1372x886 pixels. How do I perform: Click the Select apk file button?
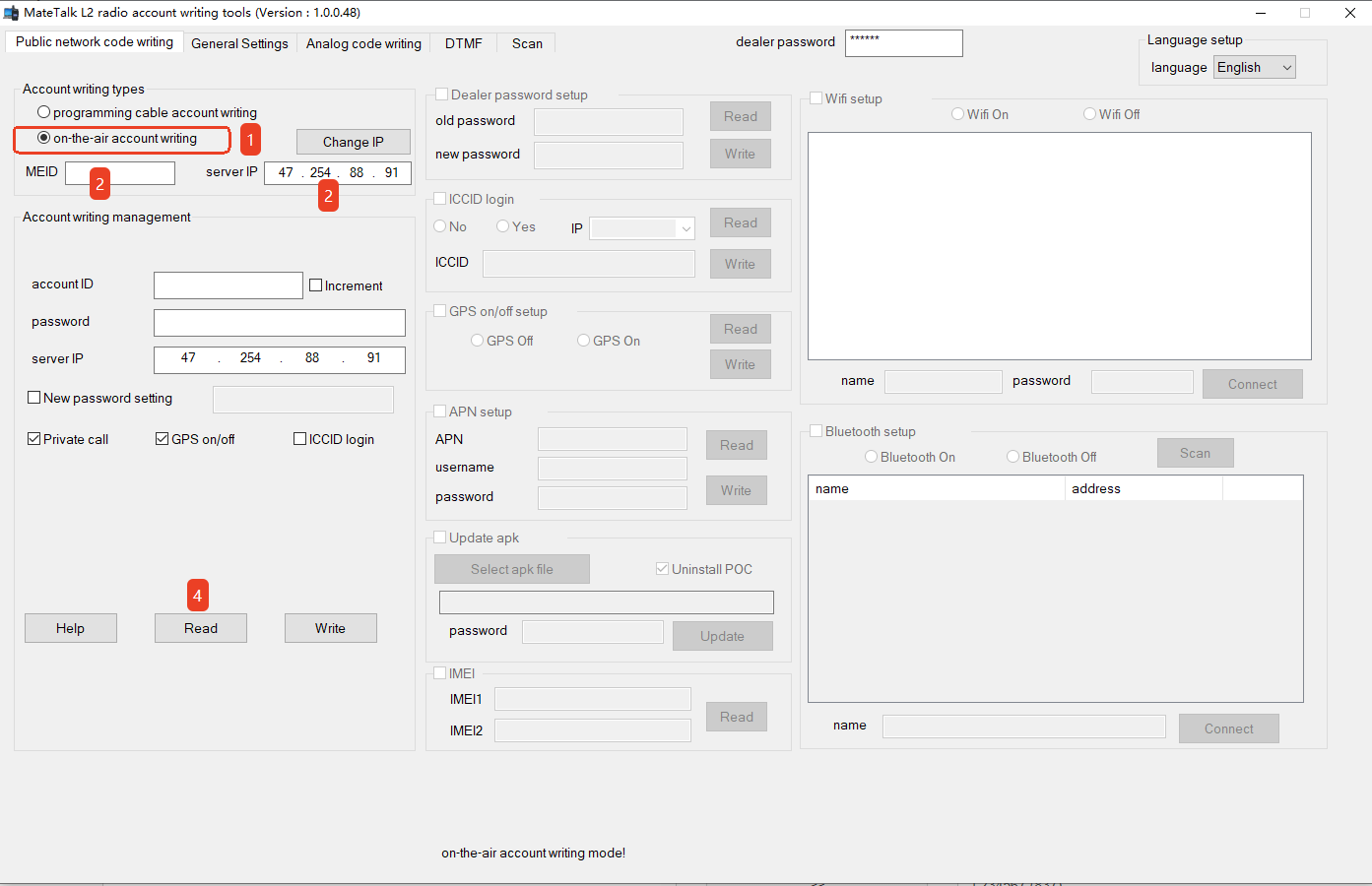(x=511, y=569)
